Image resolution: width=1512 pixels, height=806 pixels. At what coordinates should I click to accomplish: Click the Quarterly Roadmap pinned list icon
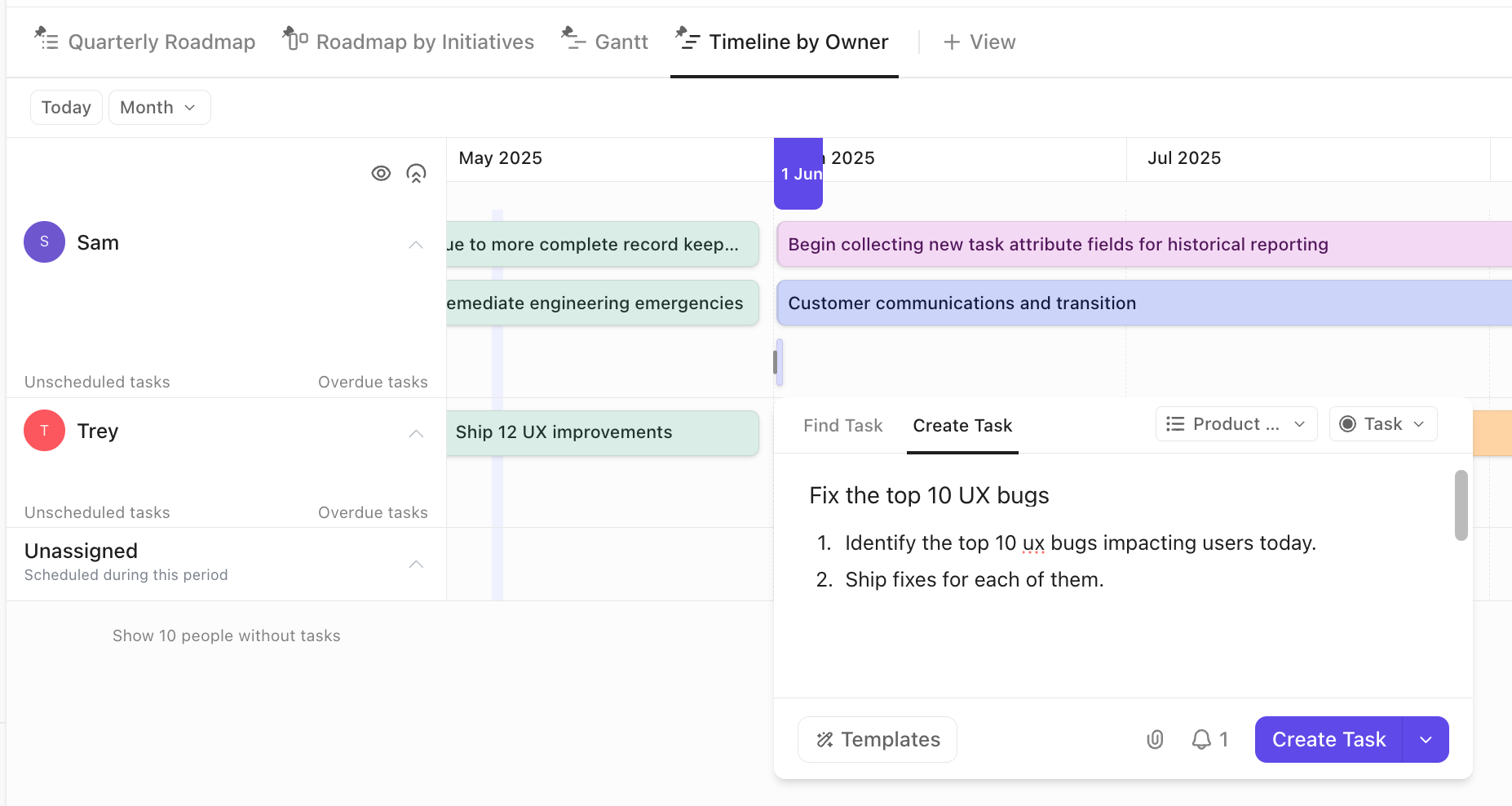[46, 38]
